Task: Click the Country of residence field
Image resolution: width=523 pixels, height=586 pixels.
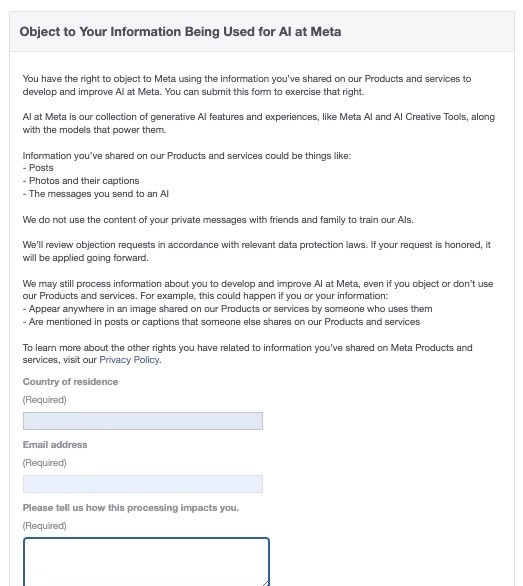Action: click(x=143, y=421)
